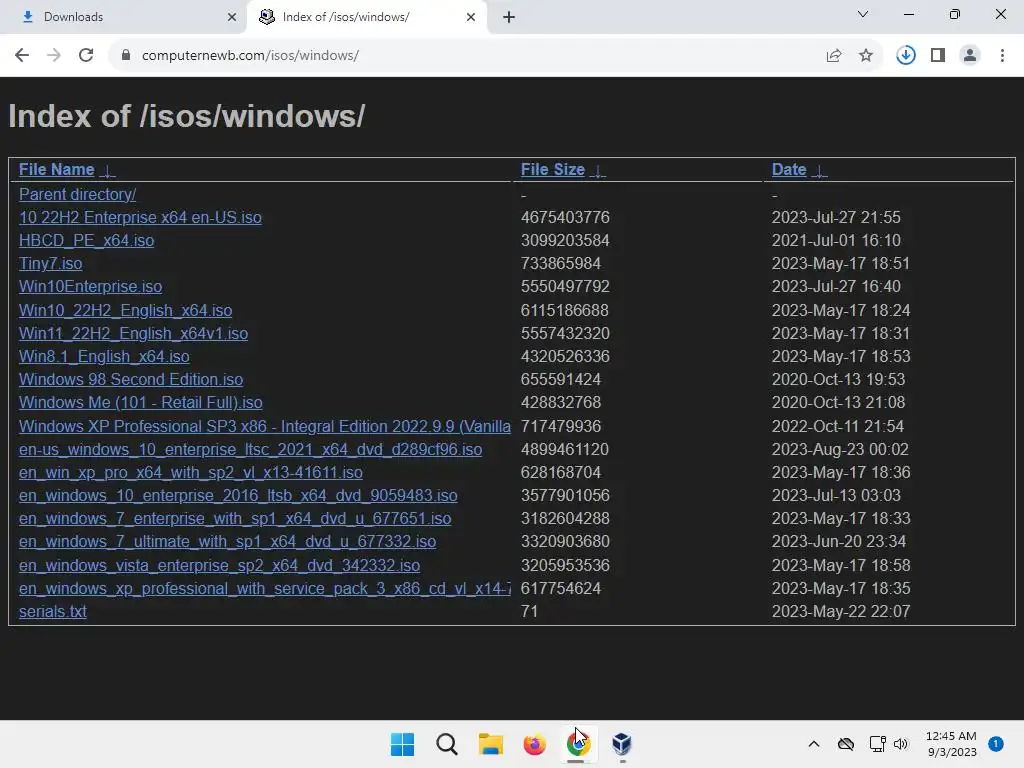The height and width of the screenshot is (768, 1024).
Task: Open volume control tray icon
Action: point(901,744)
